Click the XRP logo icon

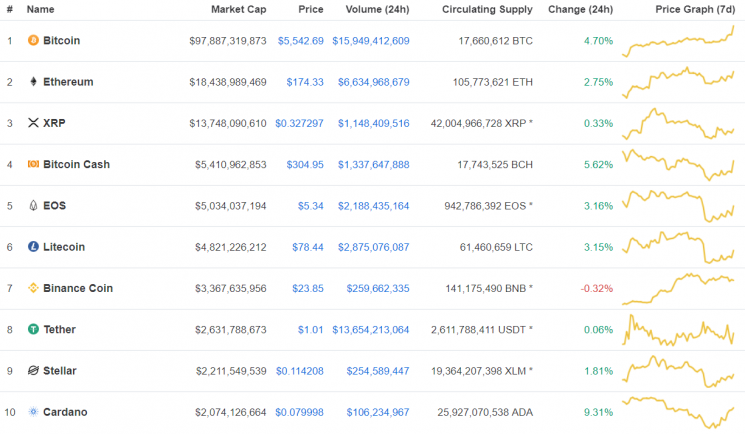point(33,123)
